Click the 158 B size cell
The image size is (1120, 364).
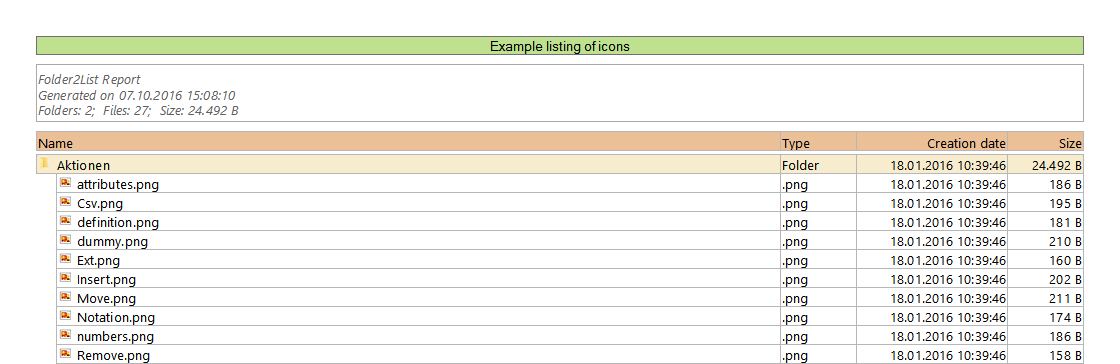(x=1046, y=355)
